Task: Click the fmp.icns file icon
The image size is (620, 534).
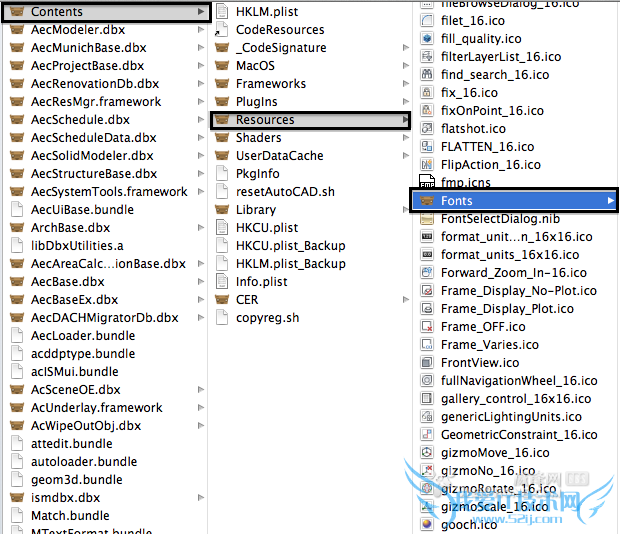Action: 427,181
